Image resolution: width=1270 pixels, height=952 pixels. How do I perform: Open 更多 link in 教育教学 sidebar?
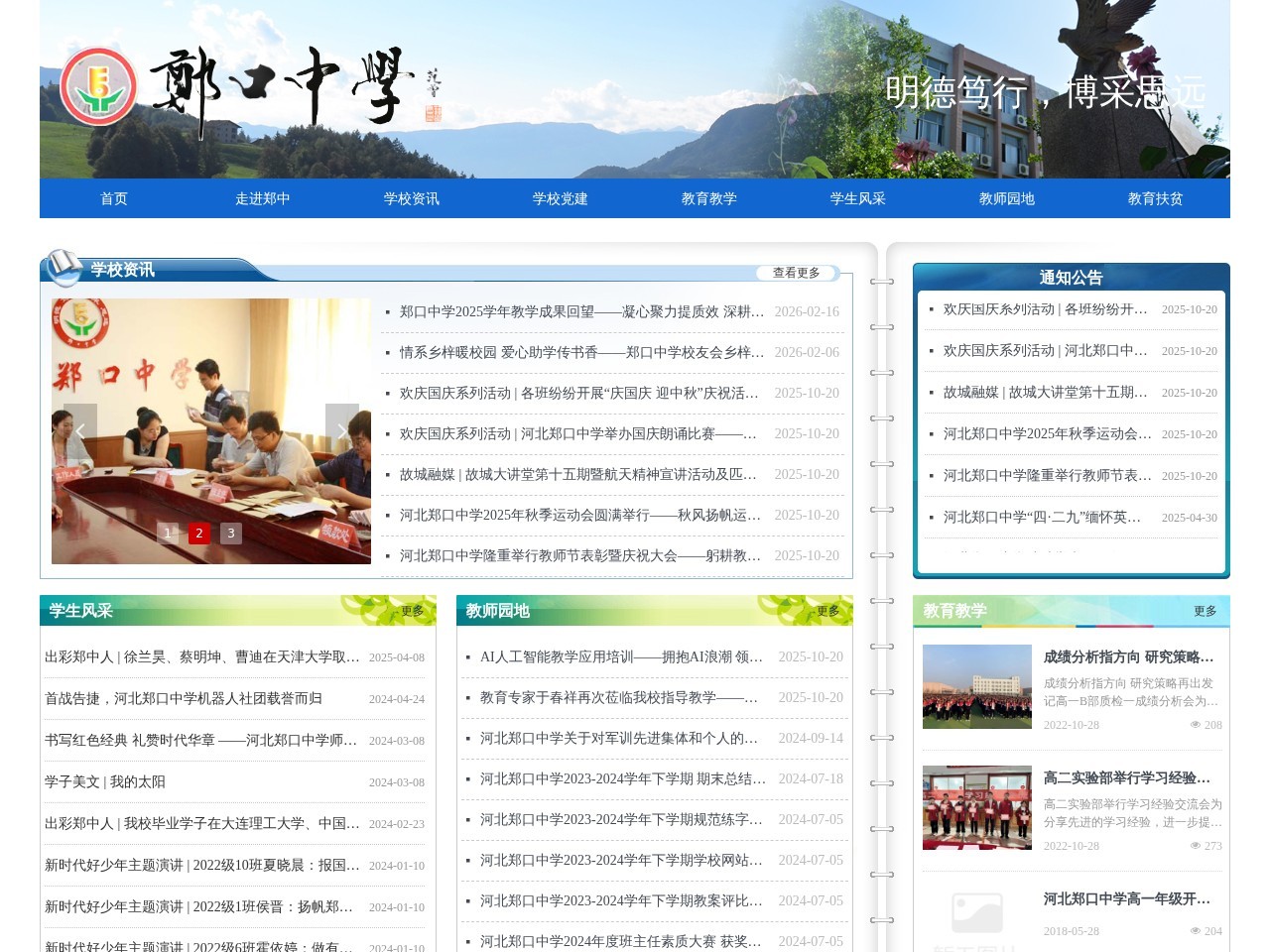tap(1206, 611)
